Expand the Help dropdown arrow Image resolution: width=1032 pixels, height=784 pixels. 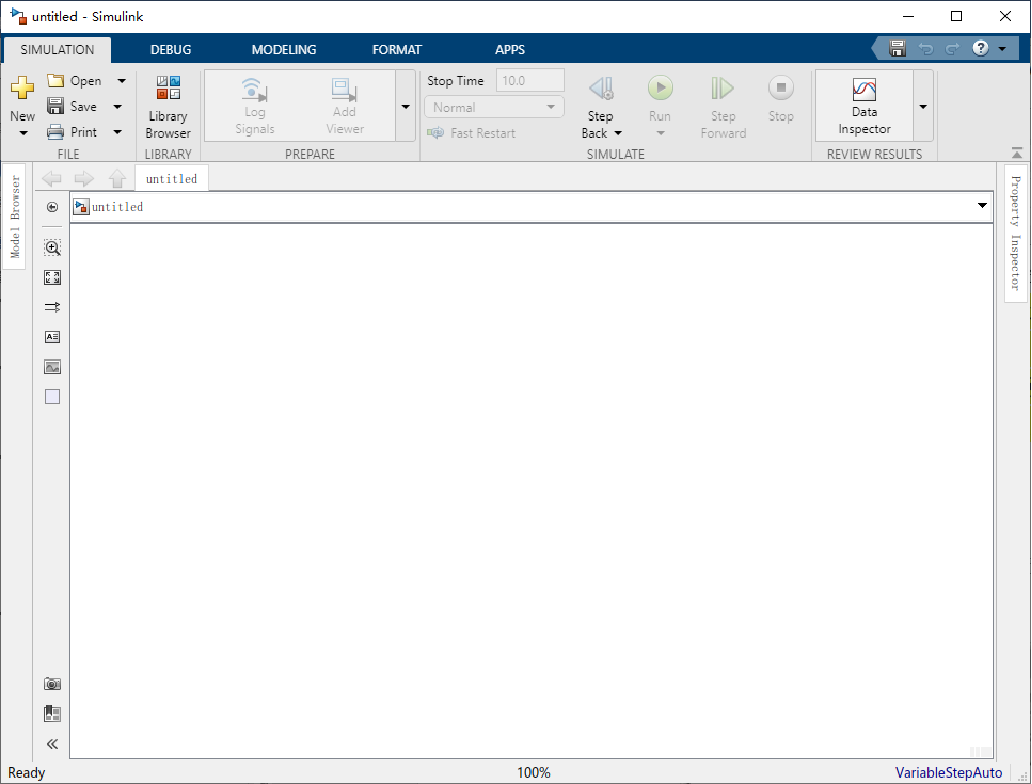1002,49
